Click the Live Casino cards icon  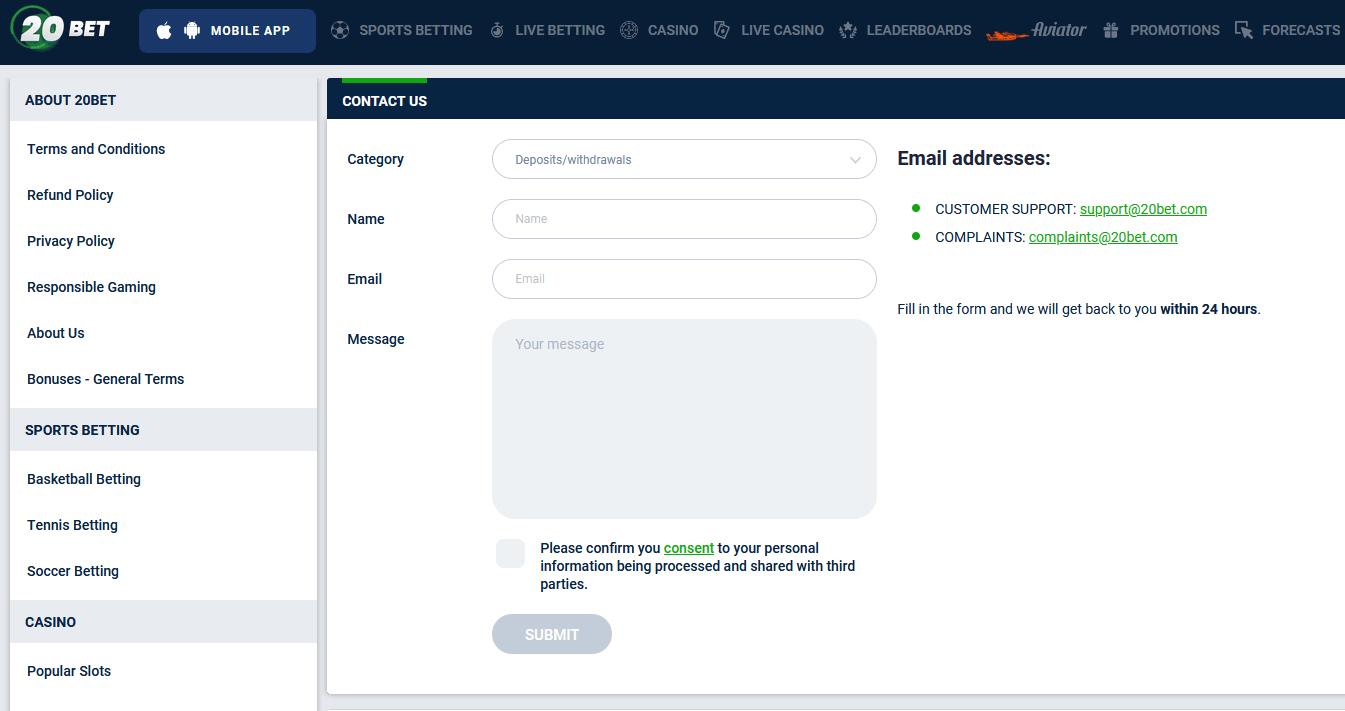click(722, 30)
